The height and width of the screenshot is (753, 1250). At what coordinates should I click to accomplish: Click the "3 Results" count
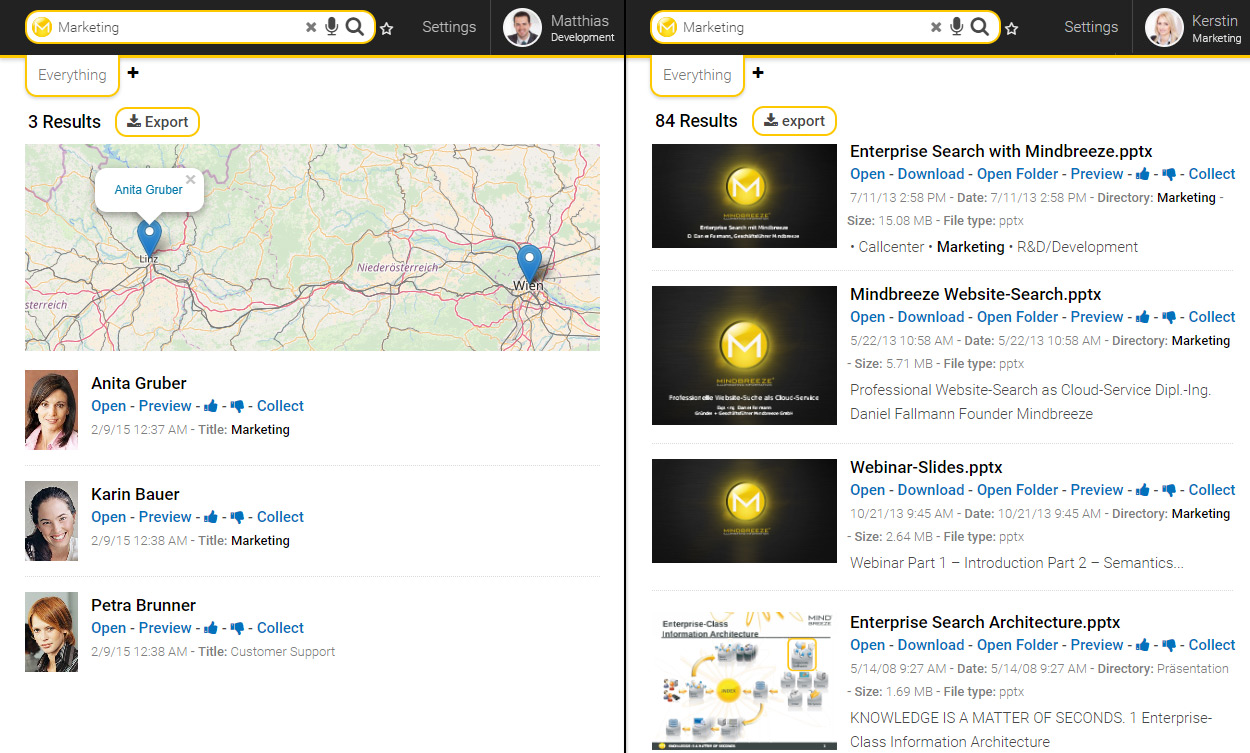tap(64, 122)
